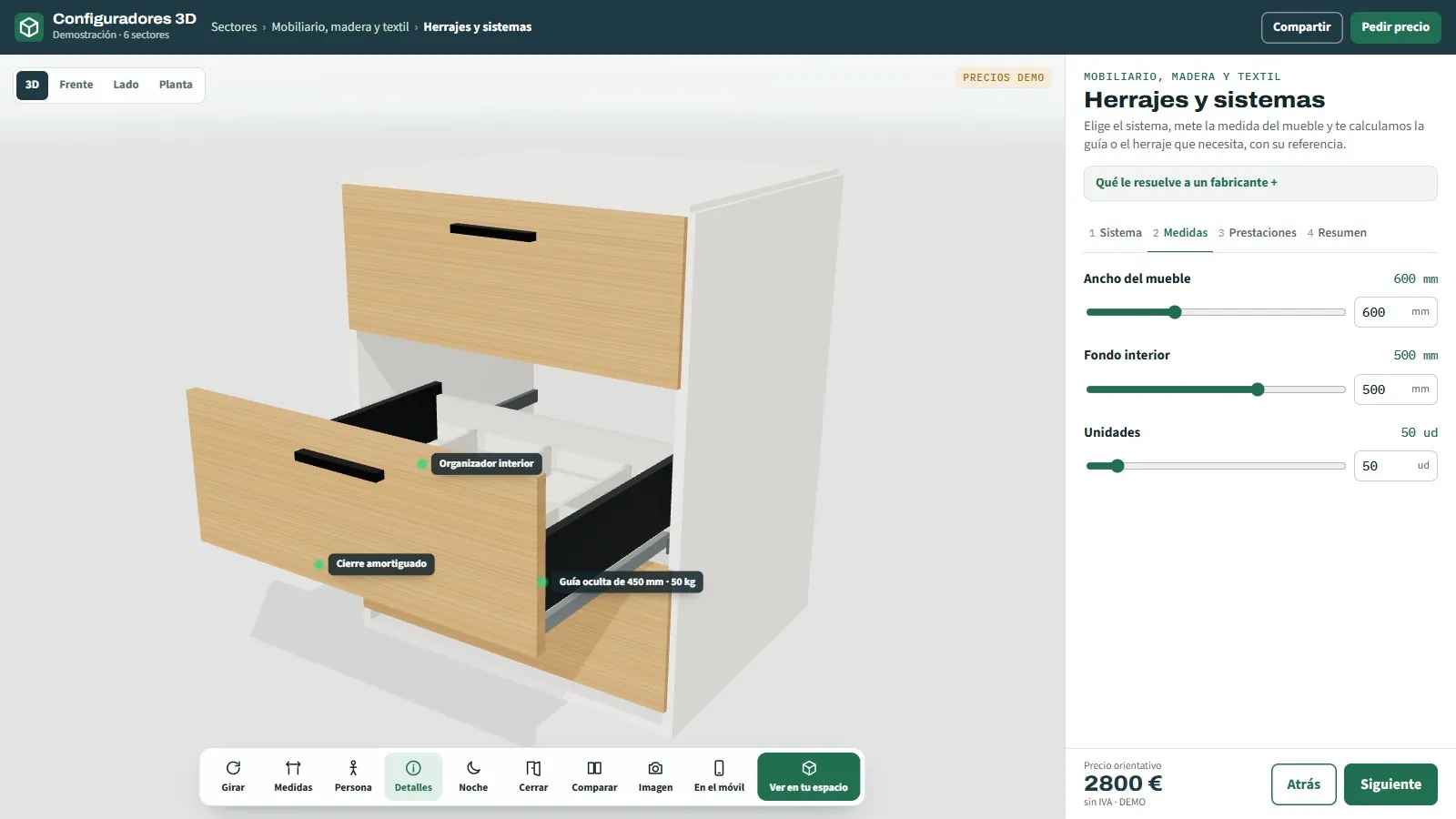1456x819 pixels.
Task: Open the Sectores breadcrumb link
Action: (234, 27)
